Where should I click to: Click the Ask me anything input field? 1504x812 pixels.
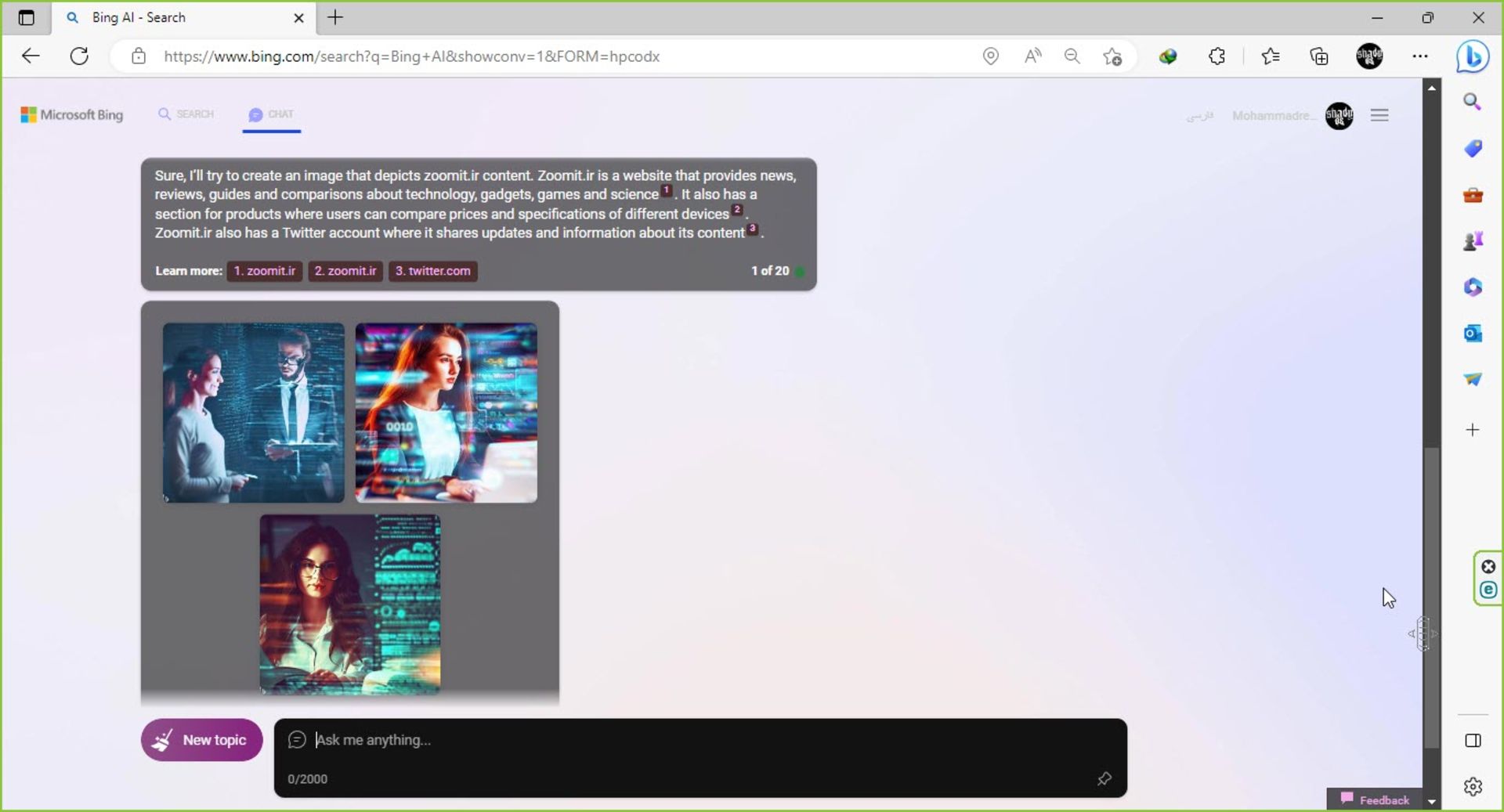coord(697,740)
